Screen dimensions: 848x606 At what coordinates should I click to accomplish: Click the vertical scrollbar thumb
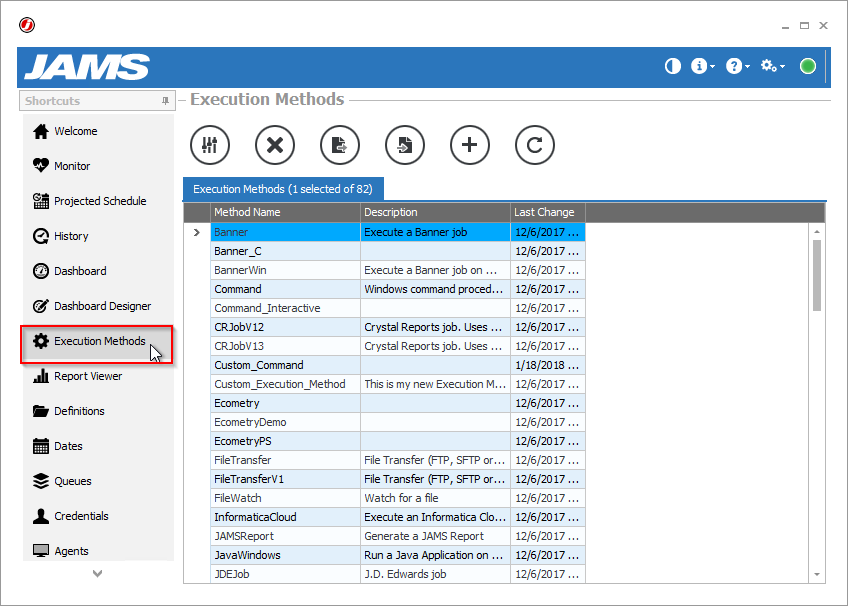tap(817, 276)
